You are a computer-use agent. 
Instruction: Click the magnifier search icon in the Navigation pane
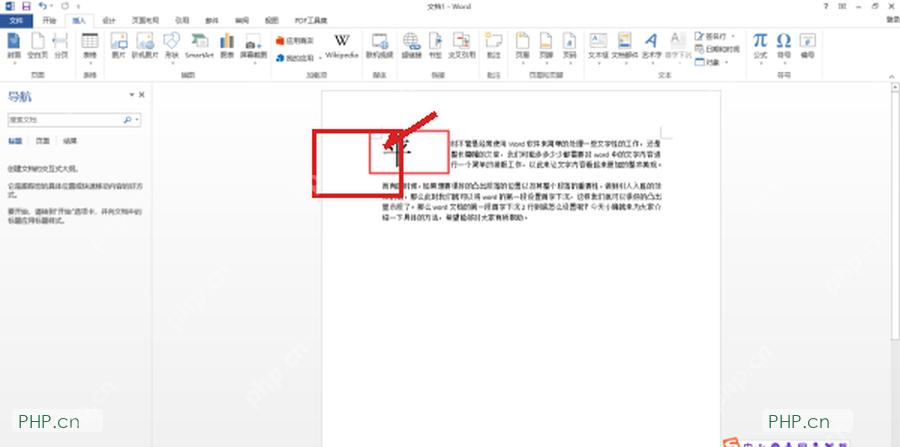coord(127,120)
